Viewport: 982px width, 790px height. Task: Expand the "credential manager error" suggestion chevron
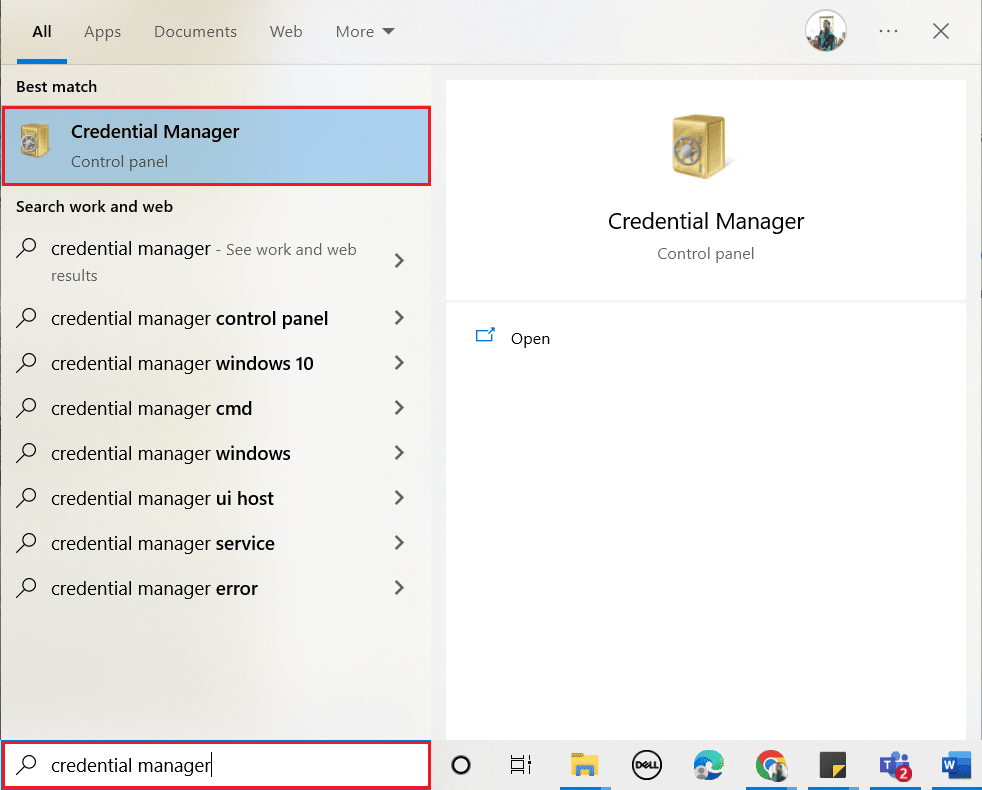pyautogui.click(x=399, y=588)
